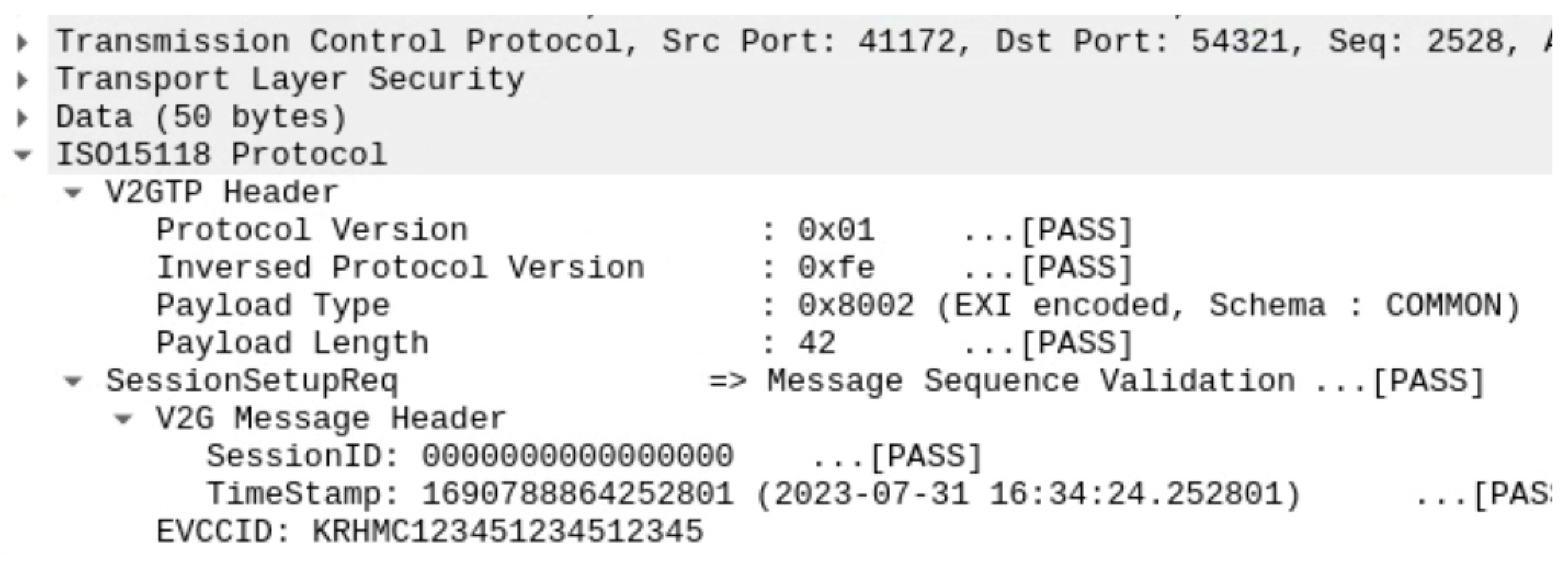Expand the Data (50 bytes) row
This screenshot has height=561, width=1568.
point(22,118)
